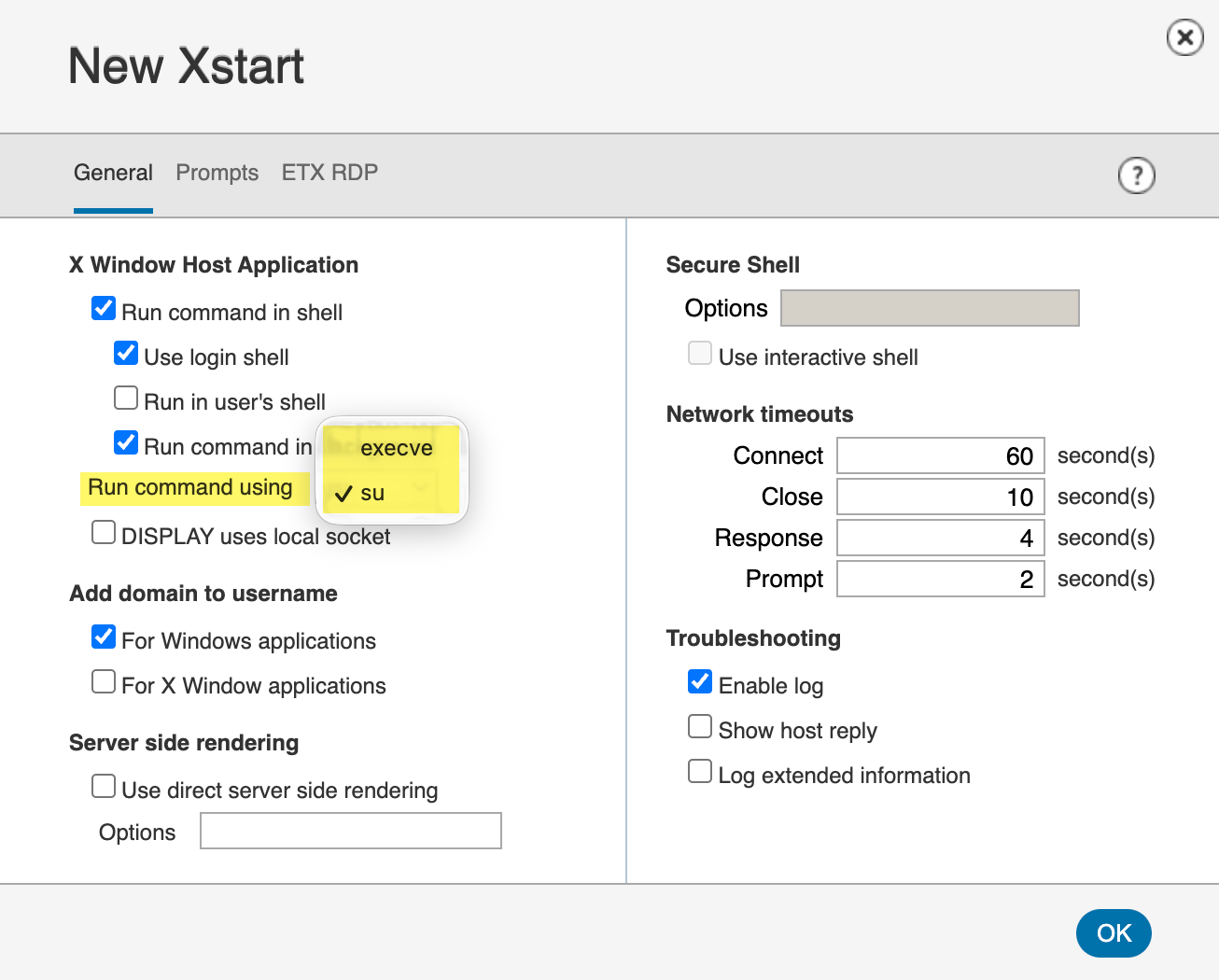Click the help question mark icon
The height and width of the screenshot is (980, 1219).
[1136, 175]
